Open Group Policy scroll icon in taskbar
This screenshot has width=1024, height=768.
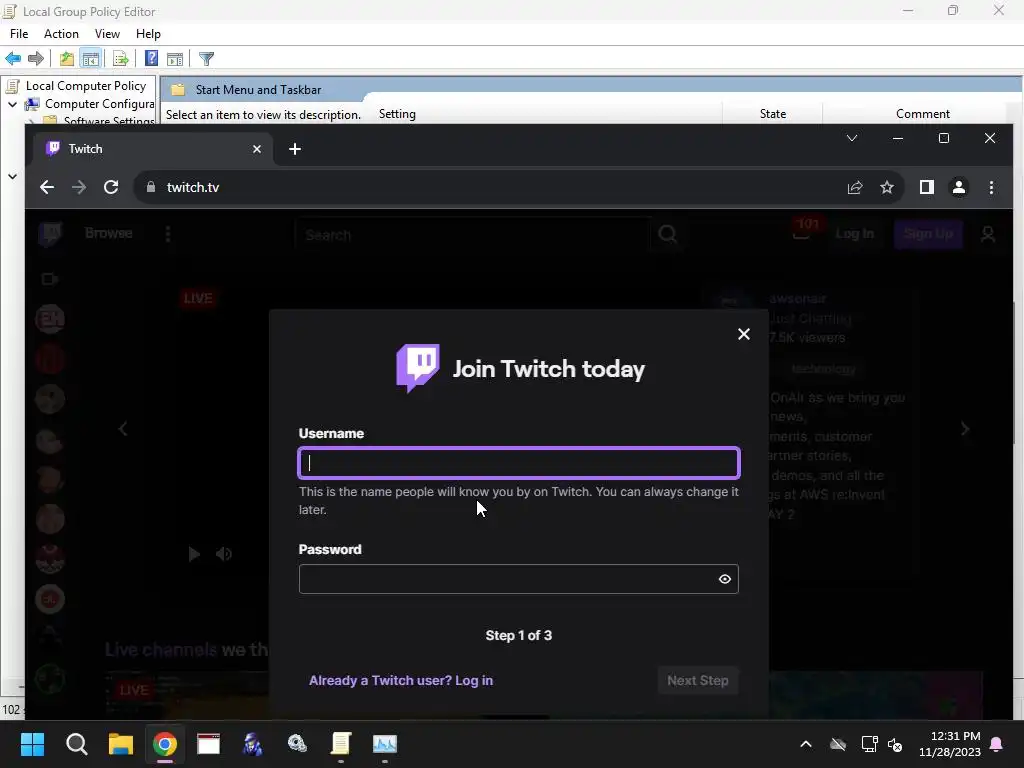tap(341, 744)
